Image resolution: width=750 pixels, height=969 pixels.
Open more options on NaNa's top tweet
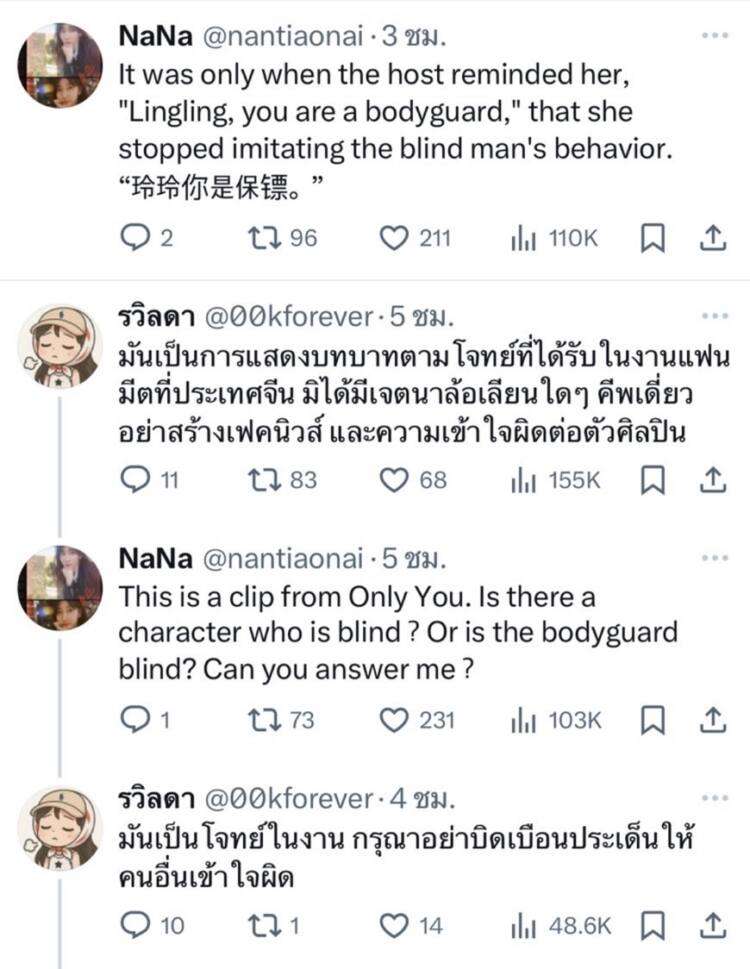tap(715, 35)
